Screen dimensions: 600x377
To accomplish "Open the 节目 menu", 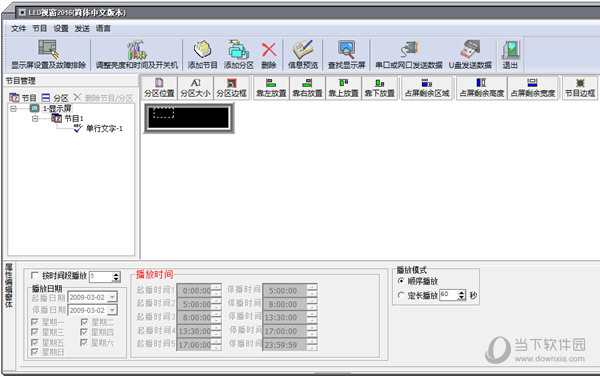I will pos(39,28).
